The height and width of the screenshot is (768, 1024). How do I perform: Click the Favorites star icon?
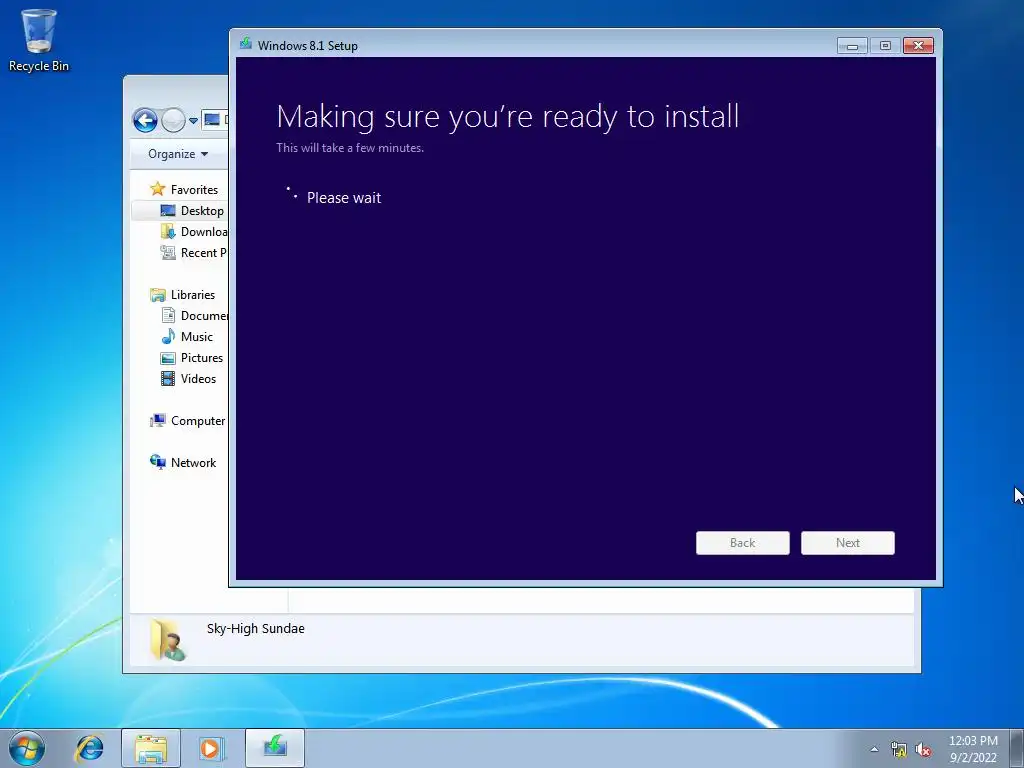click(157, 189)
